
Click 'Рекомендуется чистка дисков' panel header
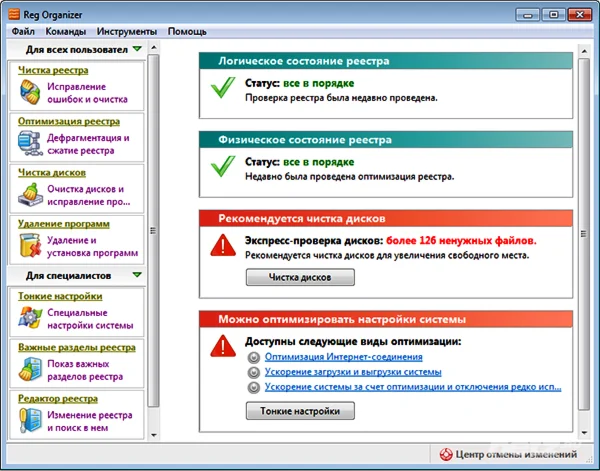[x=386, y=219]
